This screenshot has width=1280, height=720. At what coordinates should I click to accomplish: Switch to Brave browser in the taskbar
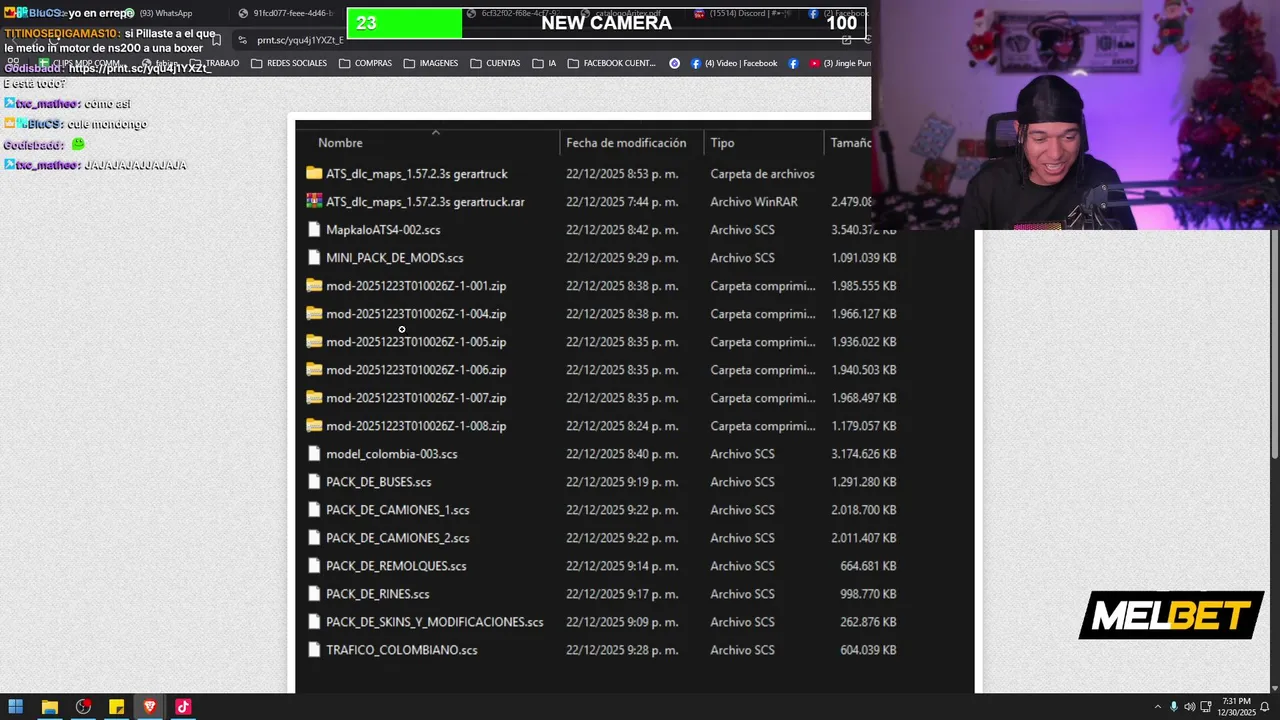point(150,707)
